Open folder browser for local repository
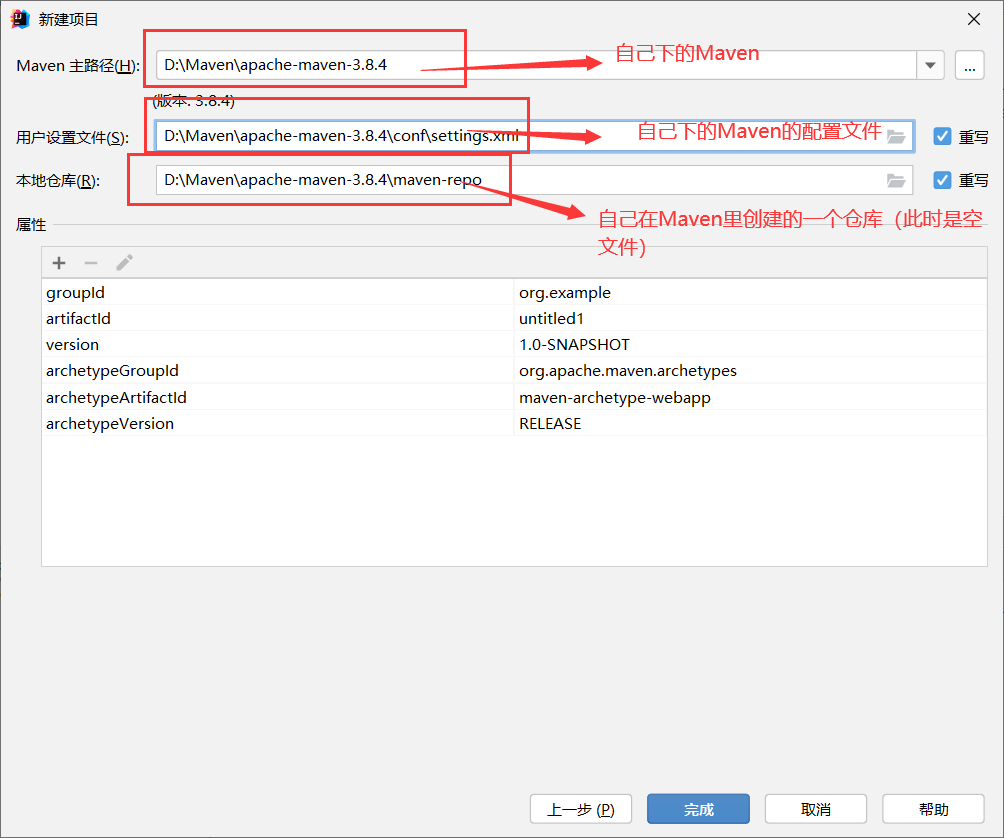 pyautogui.click(x=896, y=181)
